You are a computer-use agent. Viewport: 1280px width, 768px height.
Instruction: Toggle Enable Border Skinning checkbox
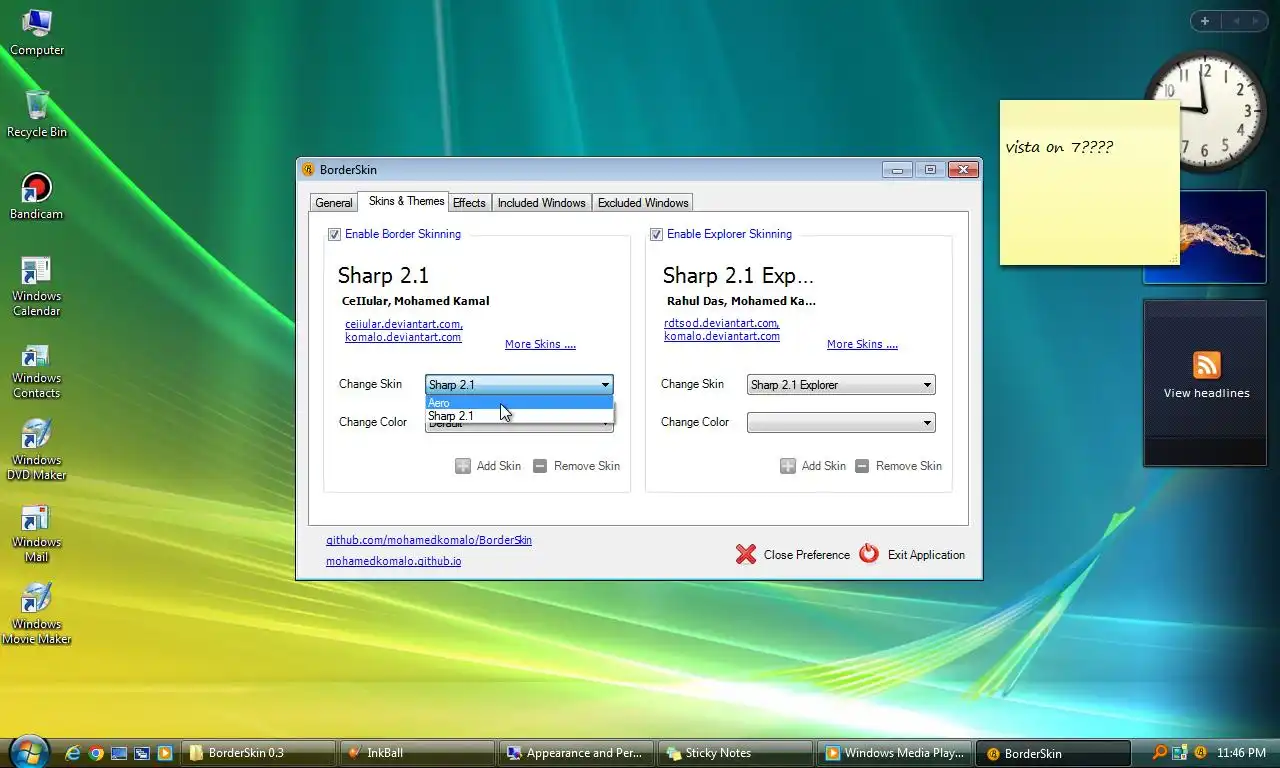pyautogui.click(x=334, y=234)
